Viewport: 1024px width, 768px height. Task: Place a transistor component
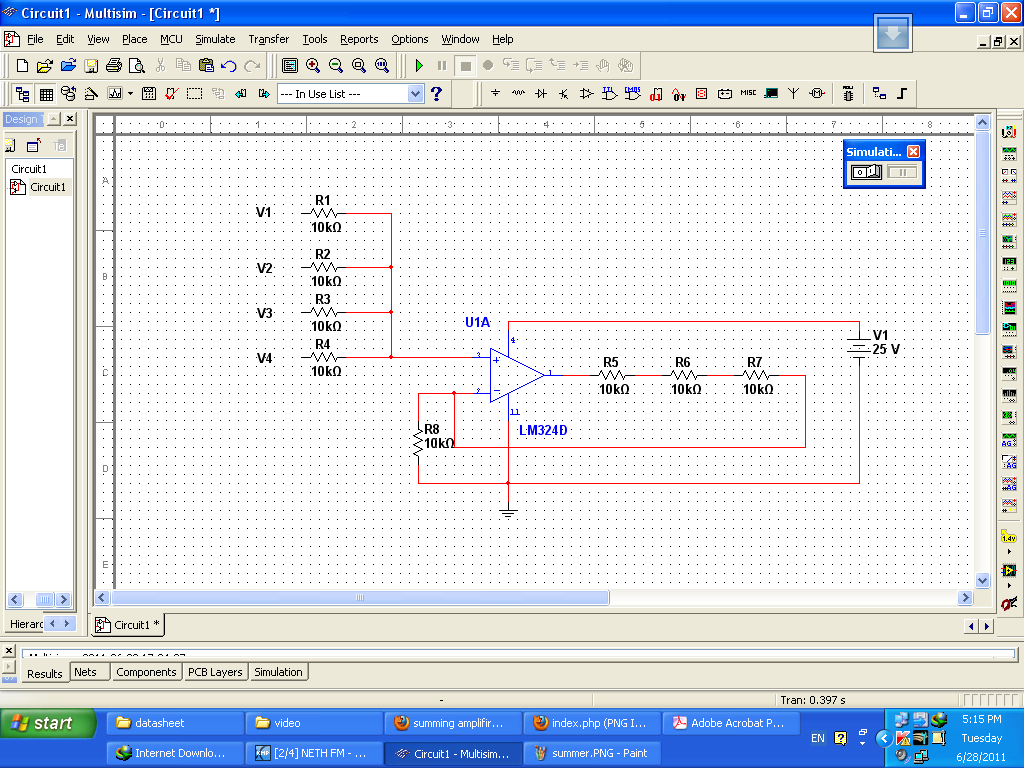click(x=564, y=93)
